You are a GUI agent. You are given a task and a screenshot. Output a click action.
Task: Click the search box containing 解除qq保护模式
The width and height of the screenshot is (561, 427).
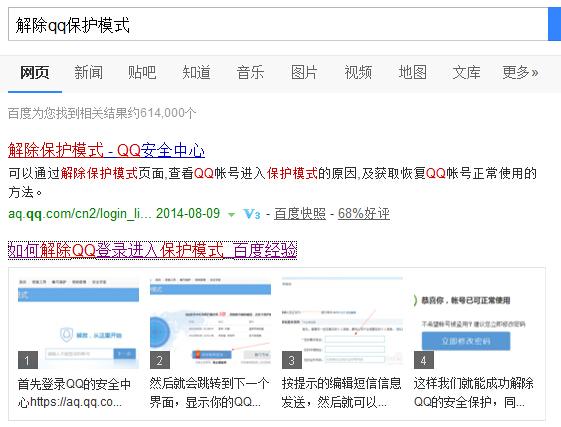coord(278,24)
